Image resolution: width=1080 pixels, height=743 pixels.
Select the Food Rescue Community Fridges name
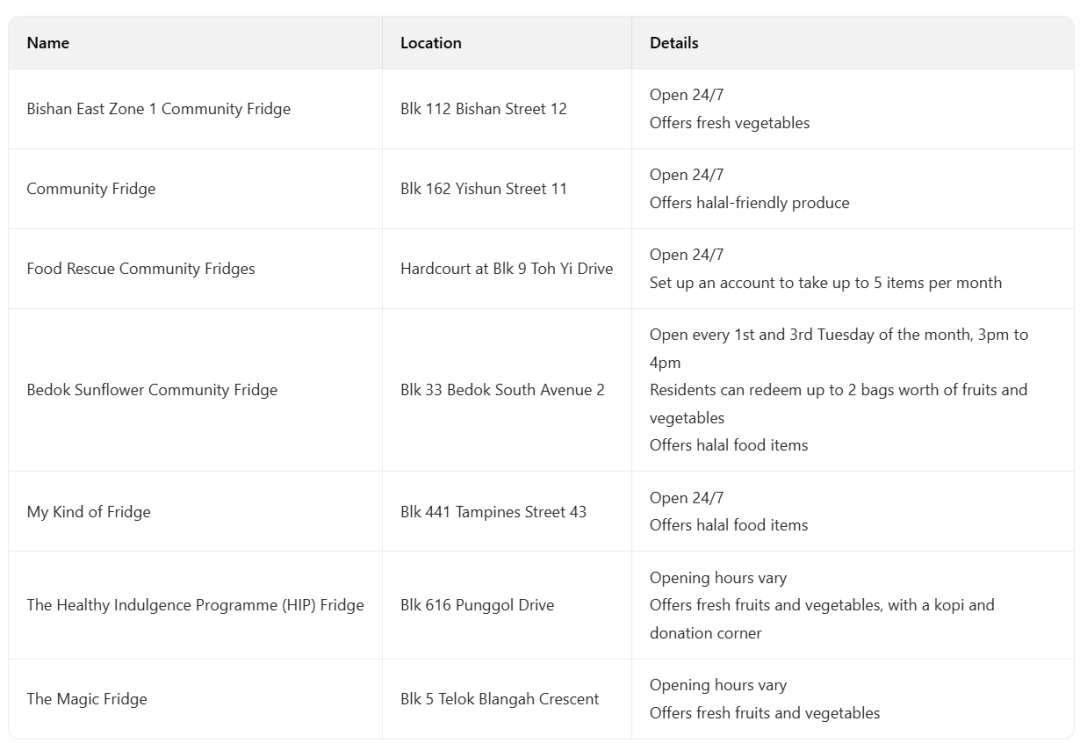(x=141, y=269)
